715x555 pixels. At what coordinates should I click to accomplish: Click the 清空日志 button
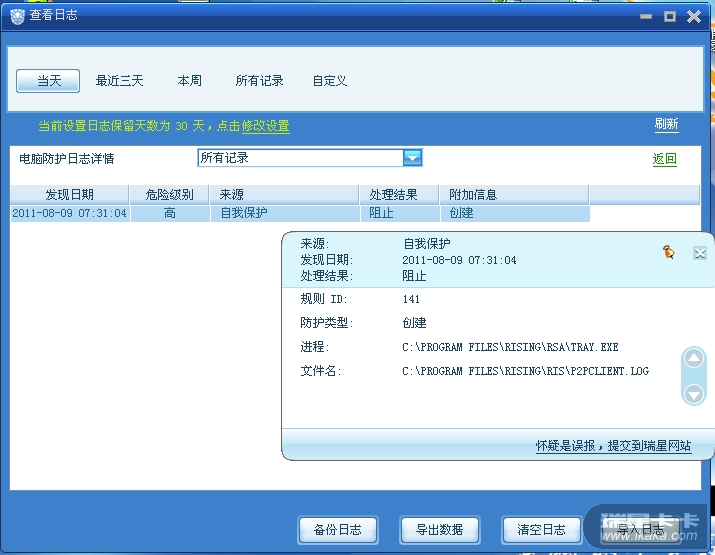541,530
